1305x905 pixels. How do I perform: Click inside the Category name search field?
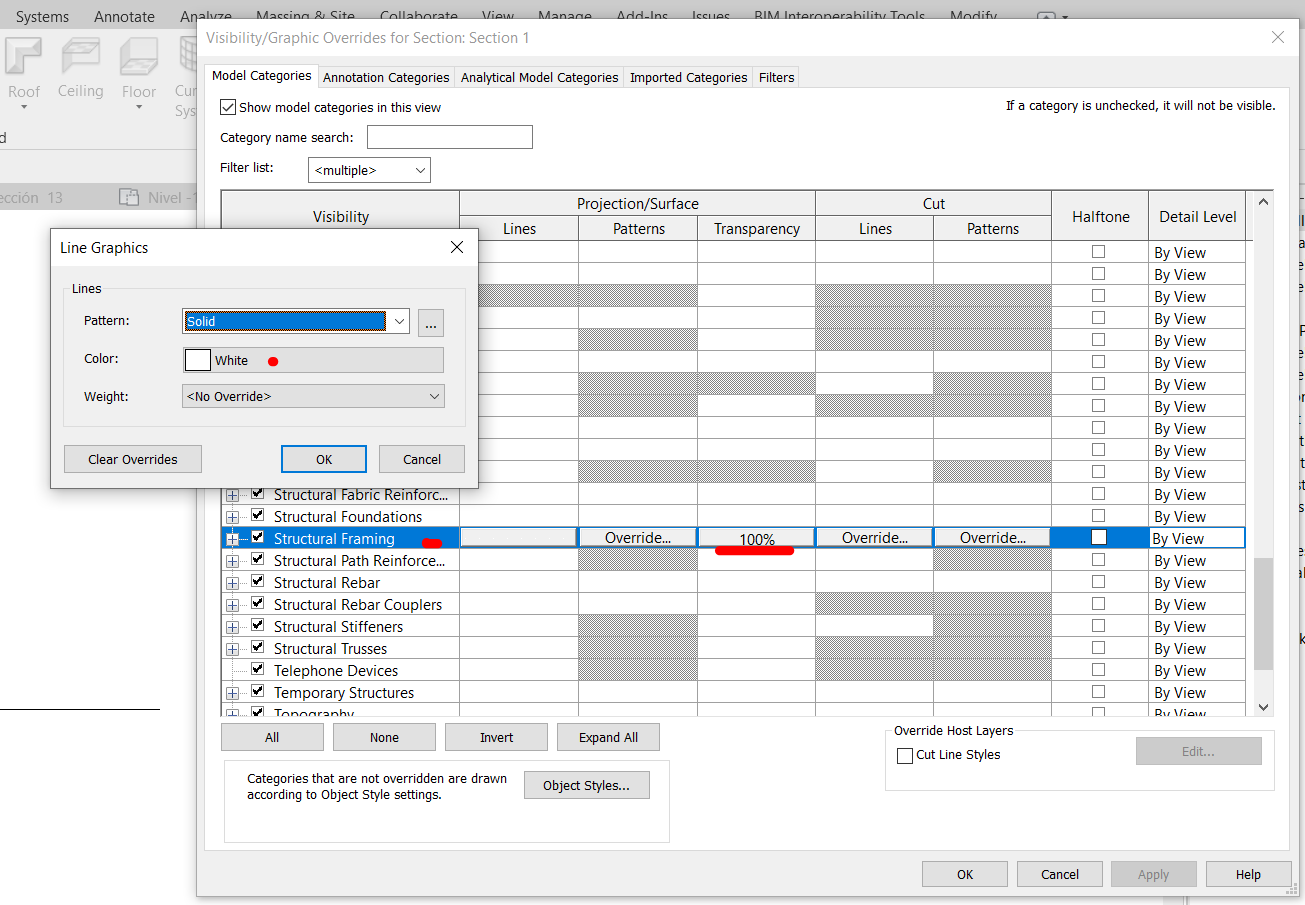coord(449,136)
